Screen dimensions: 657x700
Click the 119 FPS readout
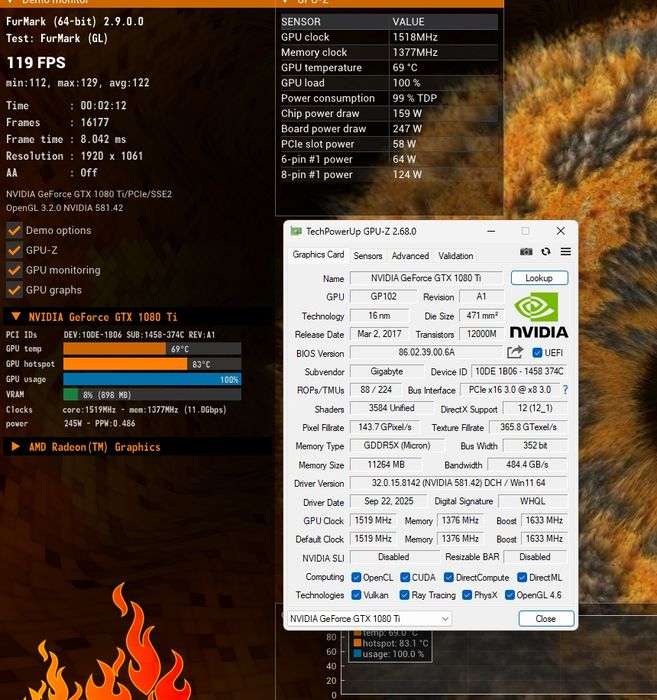click(36, 62)
